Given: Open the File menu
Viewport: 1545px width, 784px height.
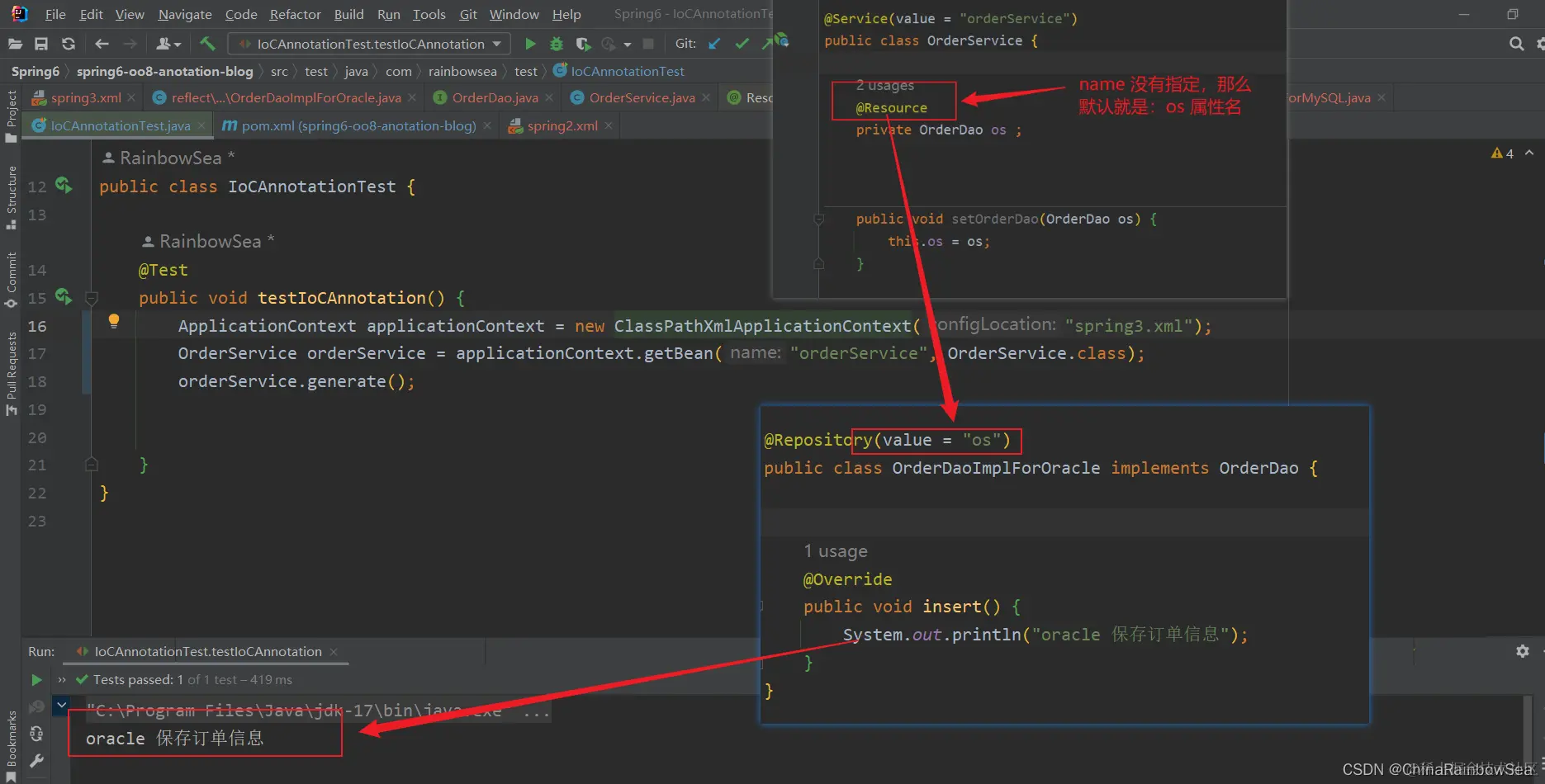Looking at the screenshot, I should tap(55, 14).
